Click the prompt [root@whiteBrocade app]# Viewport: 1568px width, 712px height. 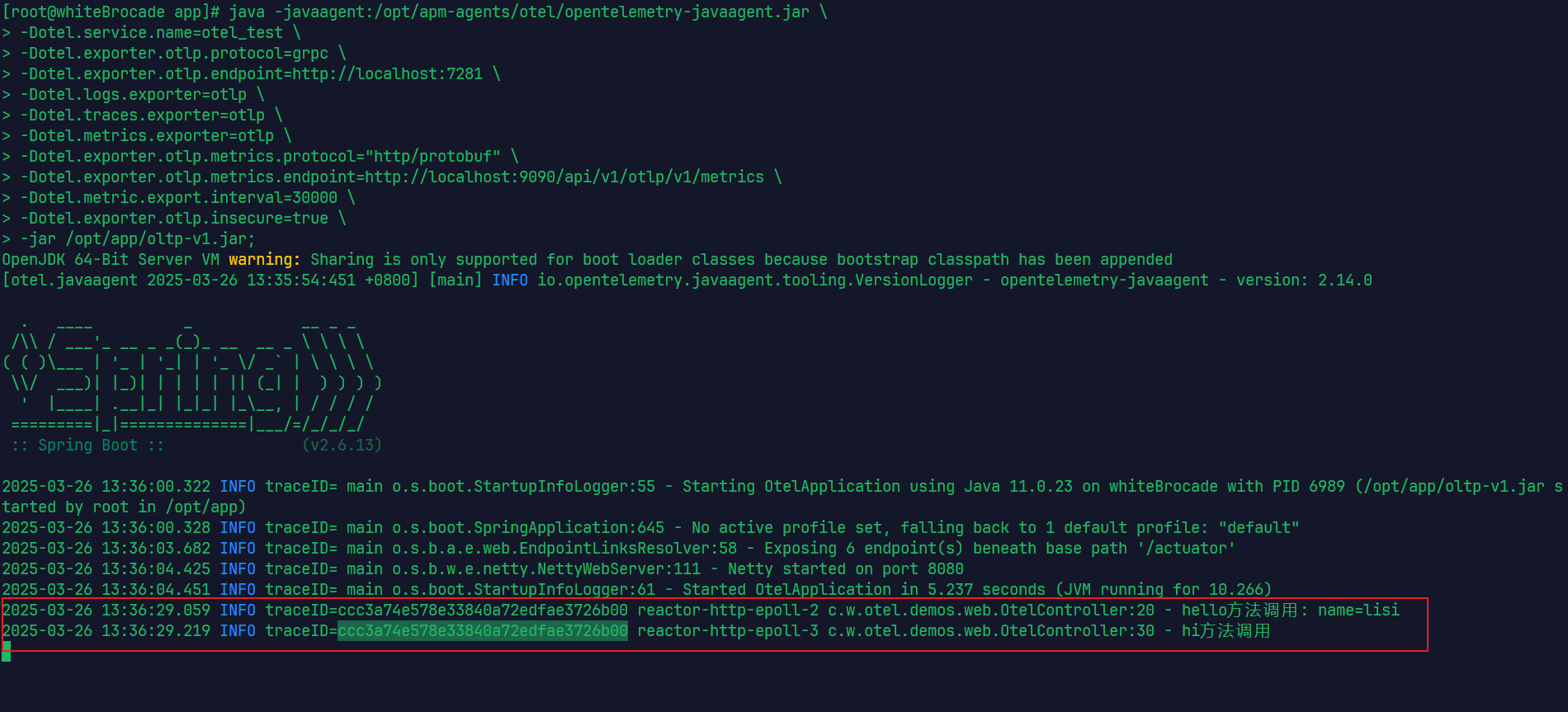tap(111, 12)
